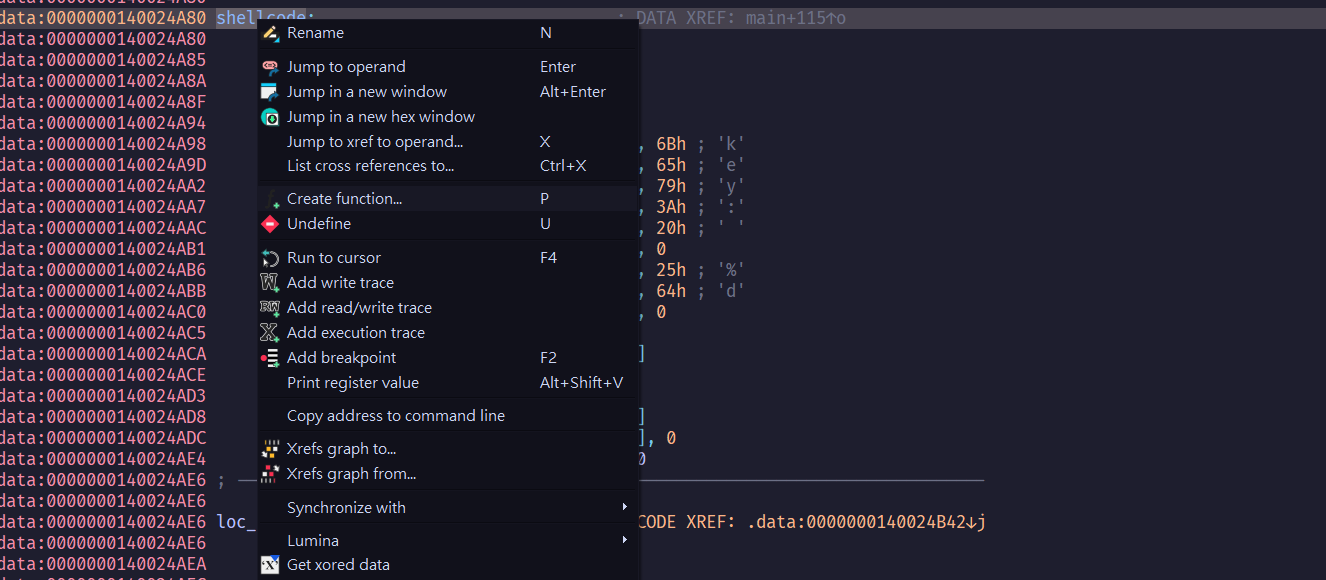Click address data:0000000140024A98
Image resolution: width=1326 pixels, height=580 pixels.
(103, 144)
